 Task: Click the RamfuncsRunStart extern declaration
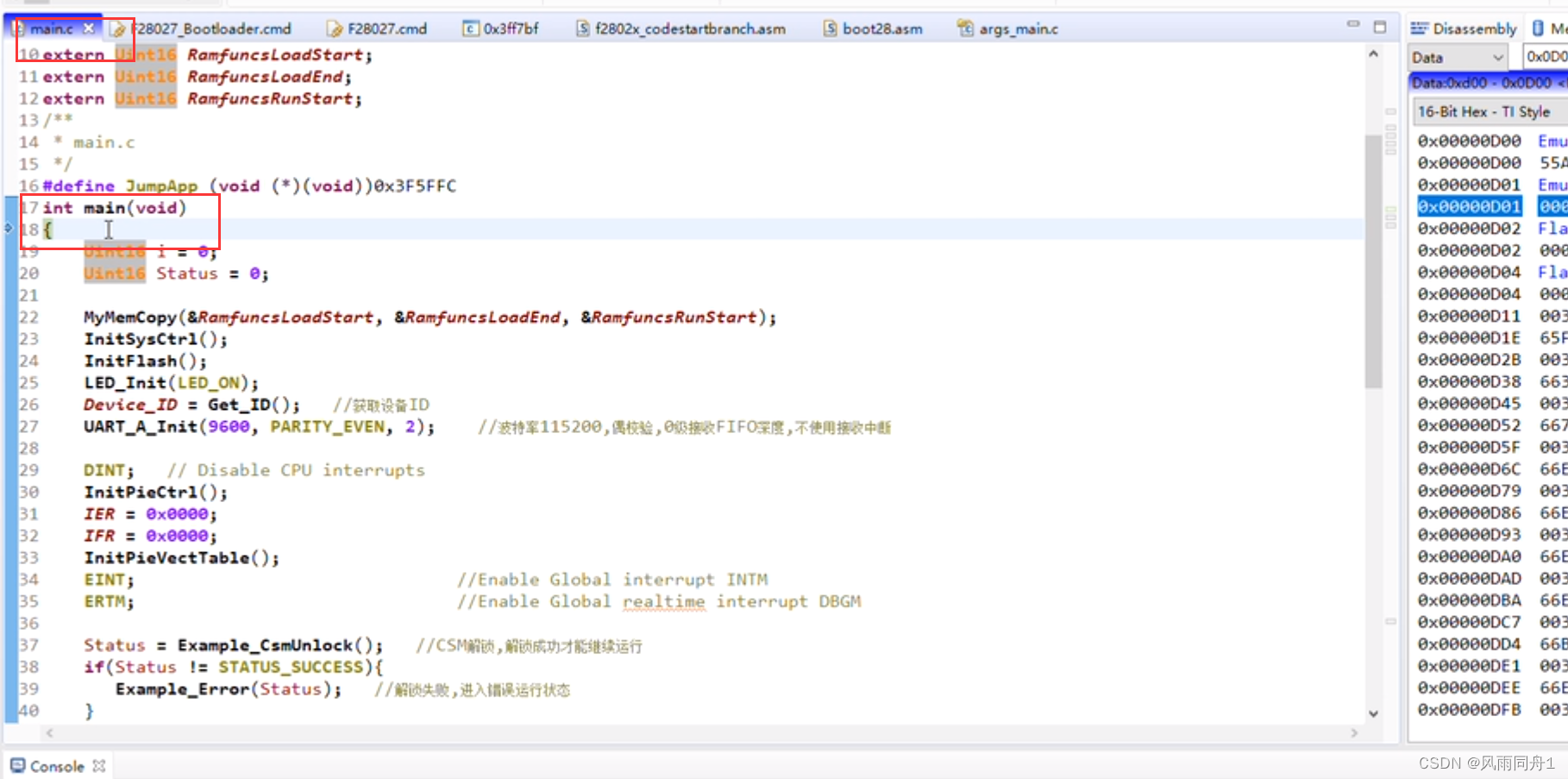tap(203, 98)
